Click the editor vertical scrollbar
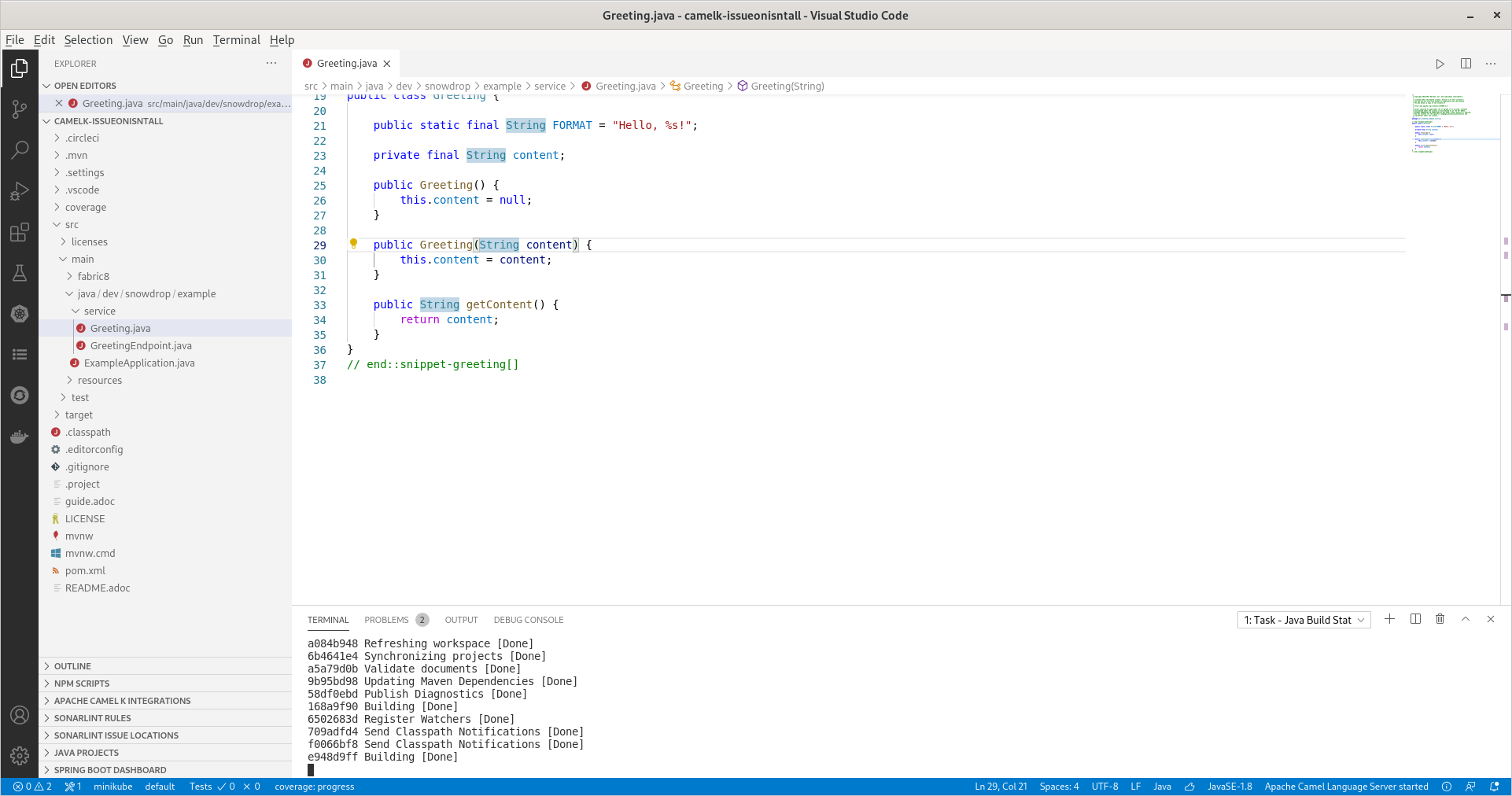The image size is (1512, 796). click(1506, 349)
